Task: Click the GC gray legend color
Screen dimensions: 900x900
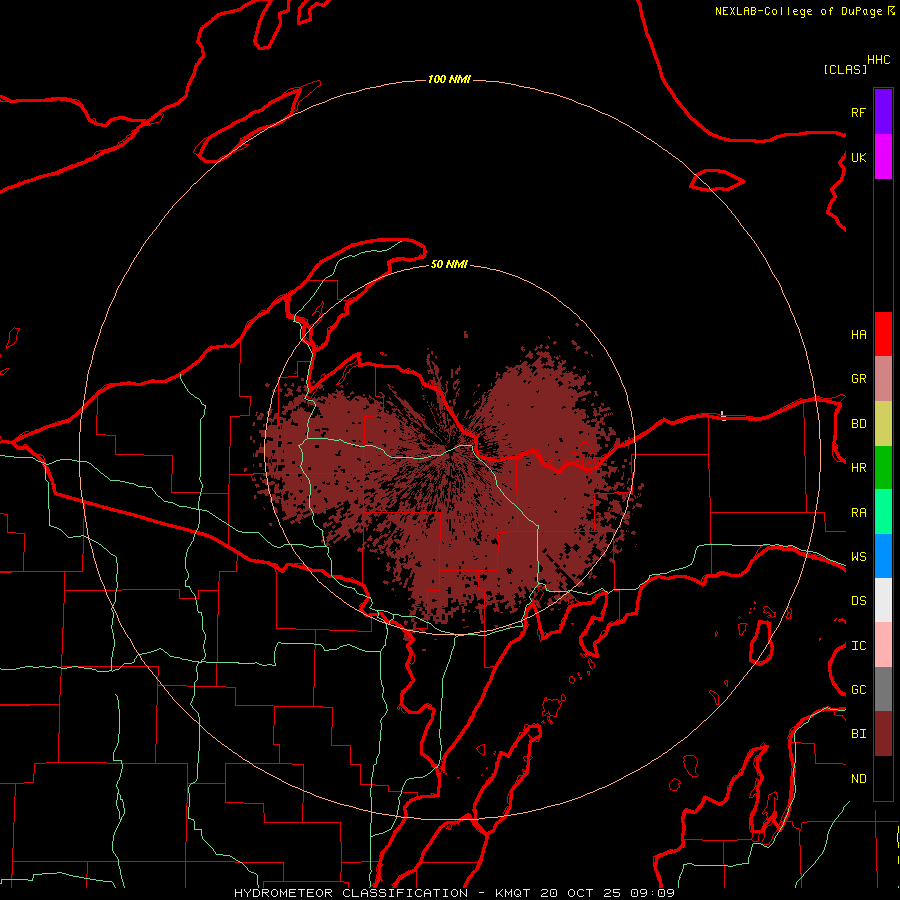Action: tap(883, 689)
